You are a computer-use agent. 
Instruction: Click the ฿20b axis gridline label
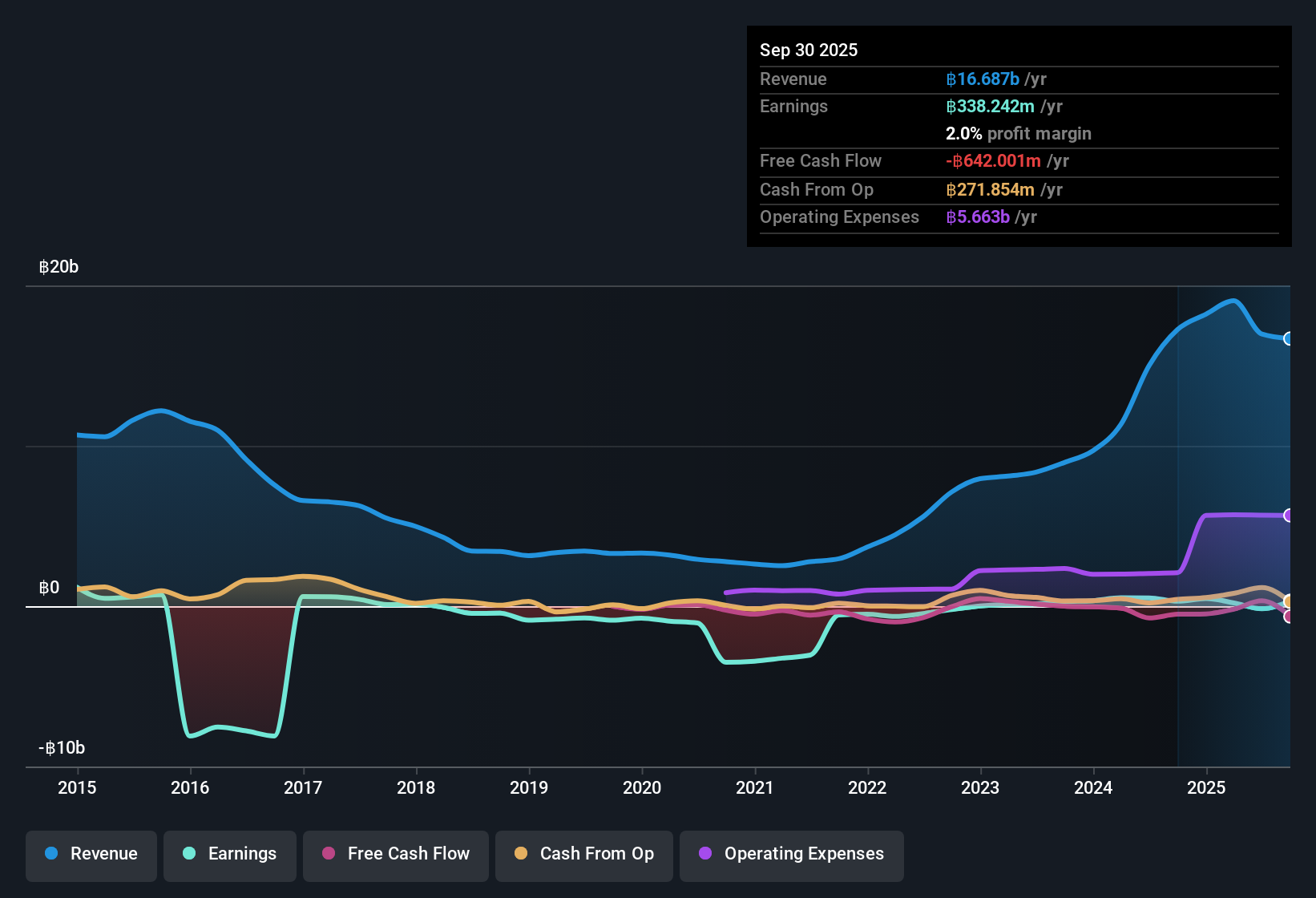coord(59,266)
